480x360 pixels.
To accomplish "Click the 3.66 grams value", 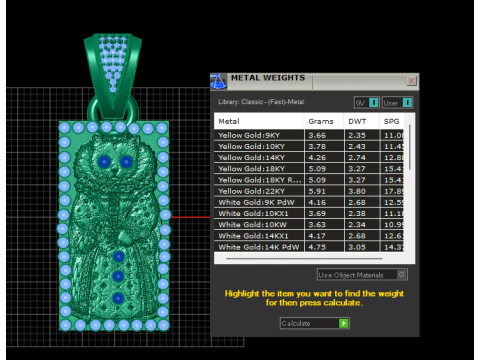I will pyautogui.click(x=317, y=135).
